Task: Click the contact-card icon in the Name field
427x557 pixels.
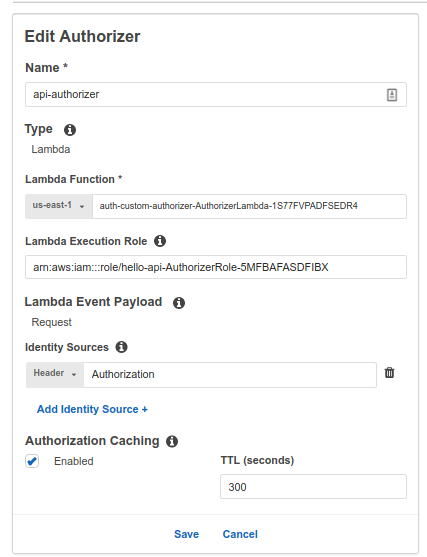Action: [392, 95]
